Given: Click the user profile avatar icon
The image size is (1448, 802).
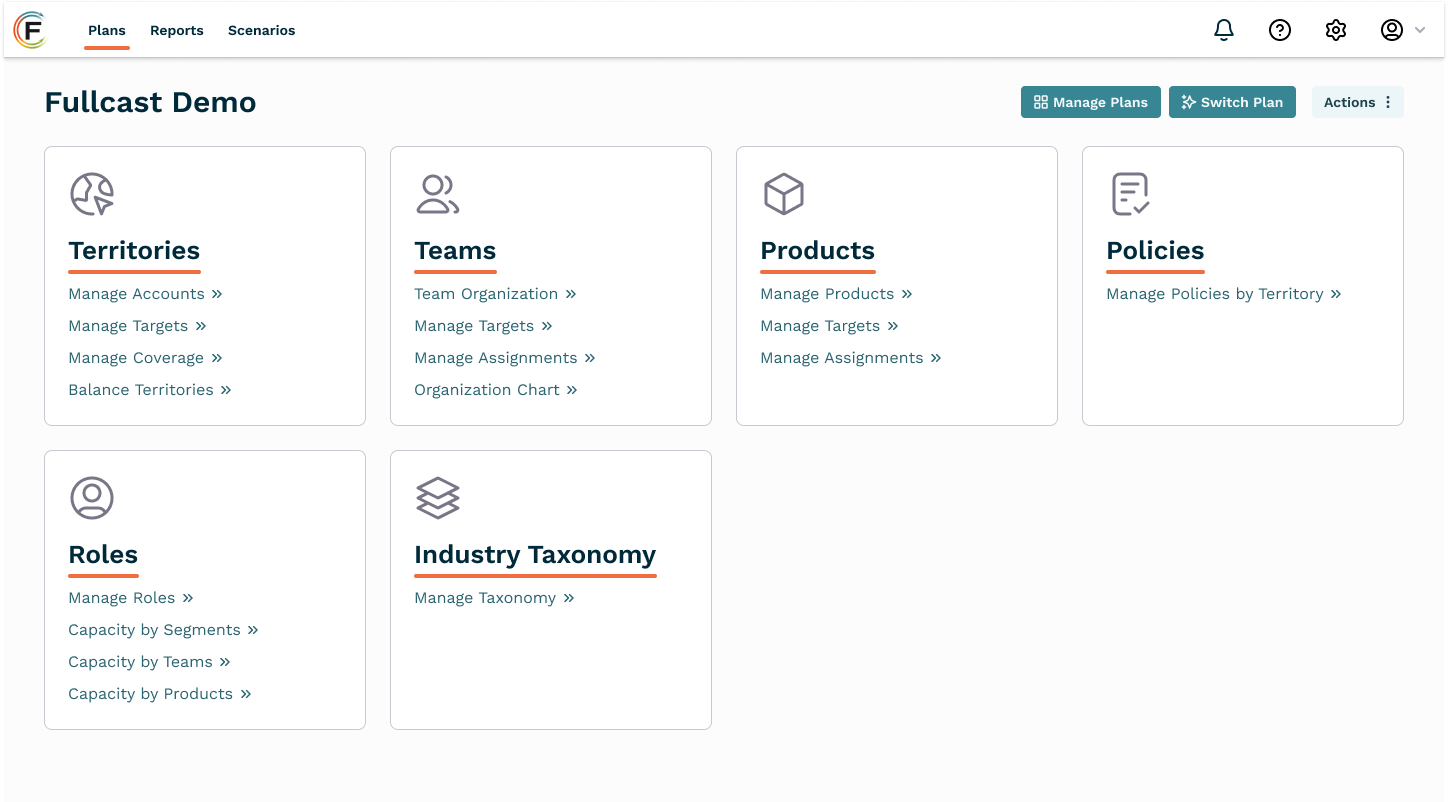Looking at the screenshot, I should (x=1392, y=30).
